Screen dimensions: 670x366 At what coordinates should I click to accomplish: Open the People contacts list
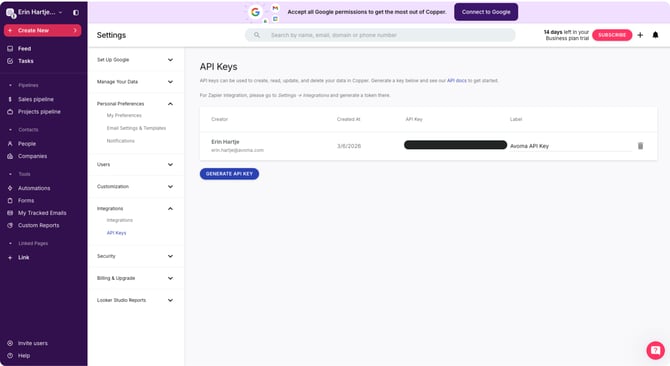click(26, 144)
